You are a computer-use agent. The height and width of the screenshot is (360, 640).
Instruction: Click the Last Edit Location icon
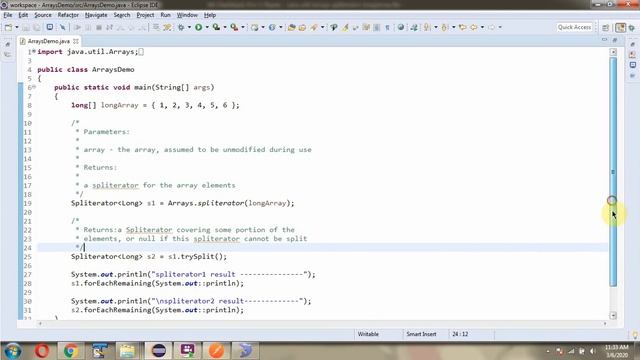click(463, 27)
